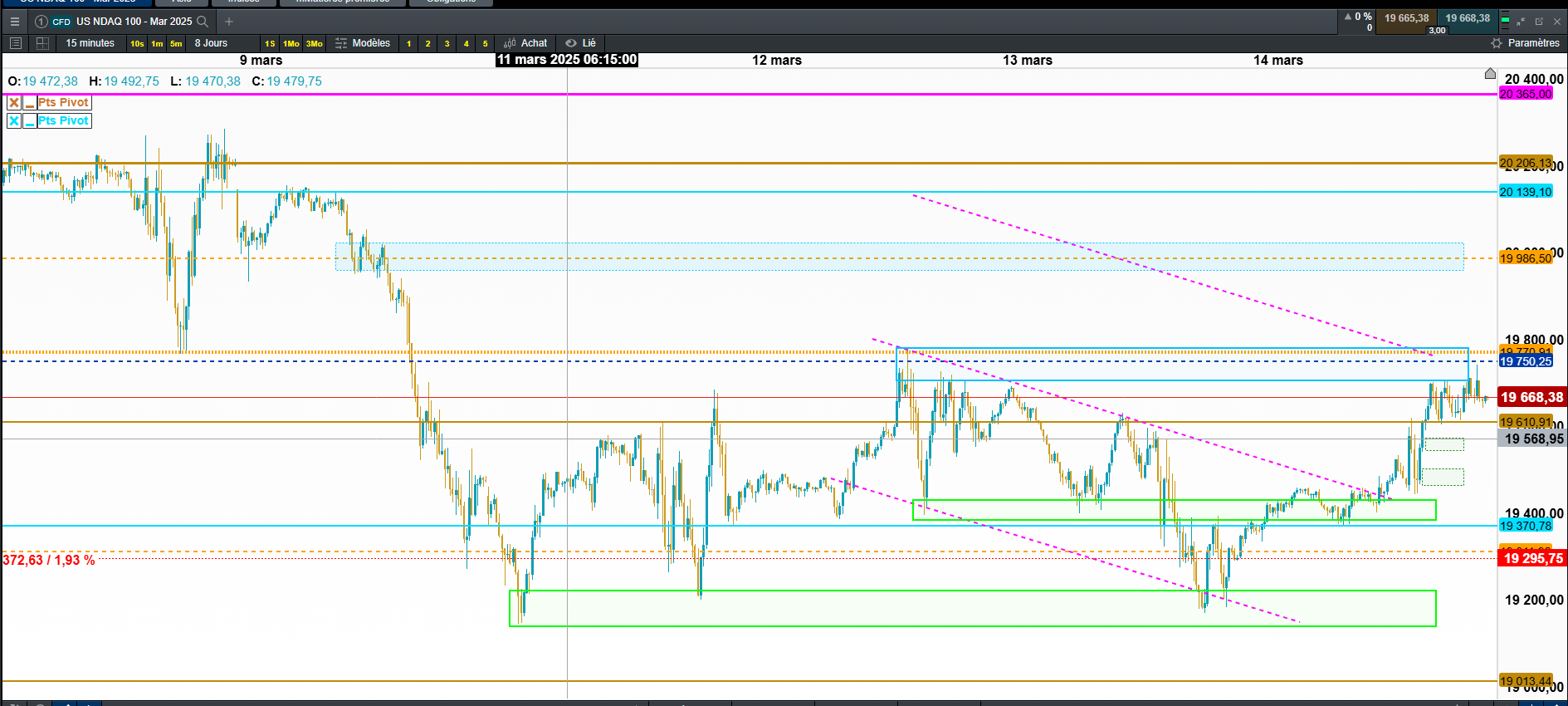Viewport: 1568px width, 706px height.
Task: Click the green signal level indicator
Action: pyautogui.click(x=1505, y=22)
